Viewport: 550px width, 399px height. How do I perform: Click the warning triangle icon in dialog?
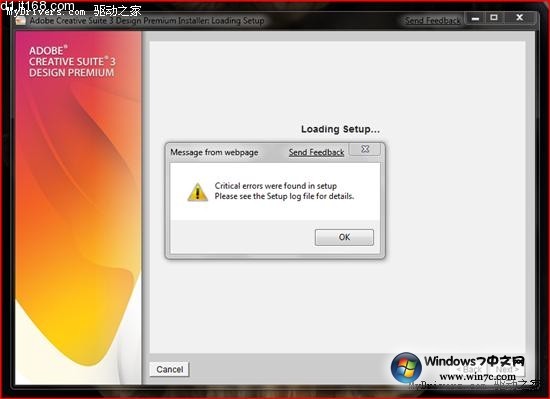click(197, 192)
